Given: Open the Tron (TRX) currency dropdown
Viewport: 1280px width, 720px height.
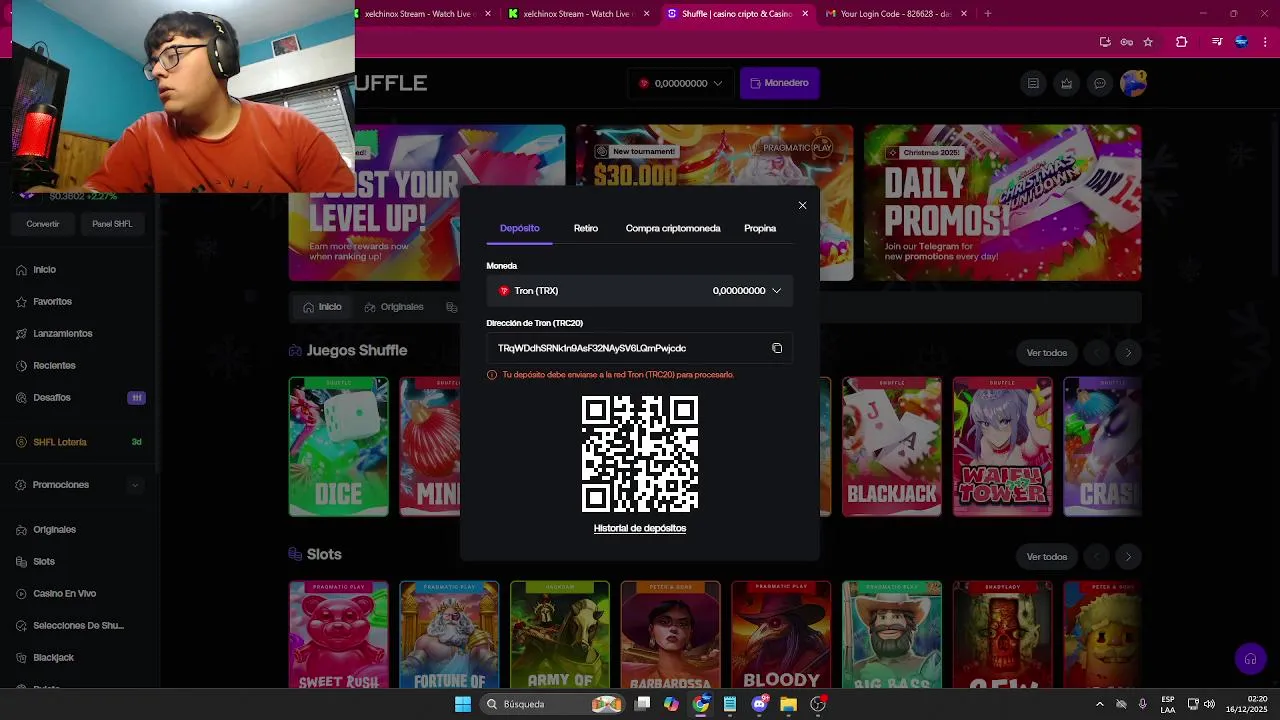Looking at the screenshot, I should click(x=640, y=291).
